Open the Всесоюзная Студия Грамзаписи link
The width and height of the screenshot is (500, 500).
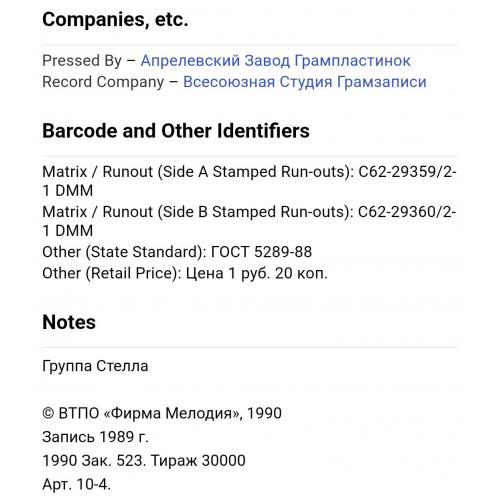click(305, 82)
